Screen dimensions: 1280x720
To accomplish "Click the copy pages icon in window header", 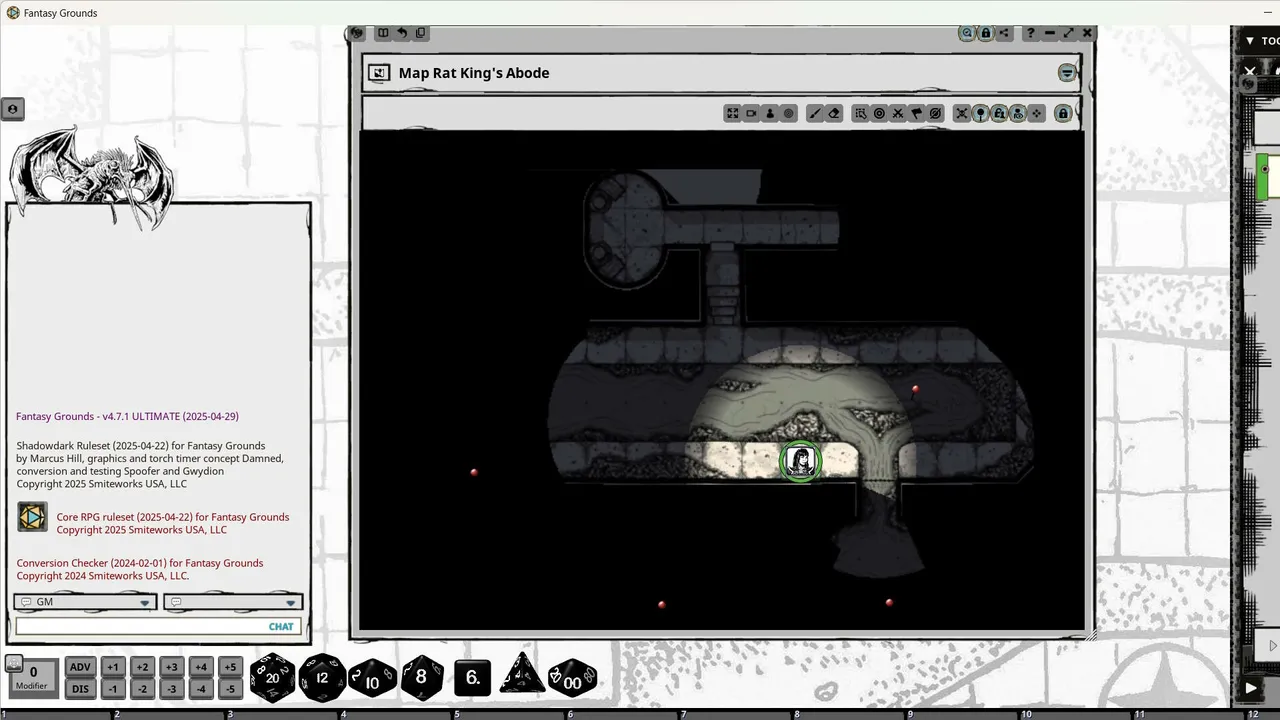I will 421,33.
